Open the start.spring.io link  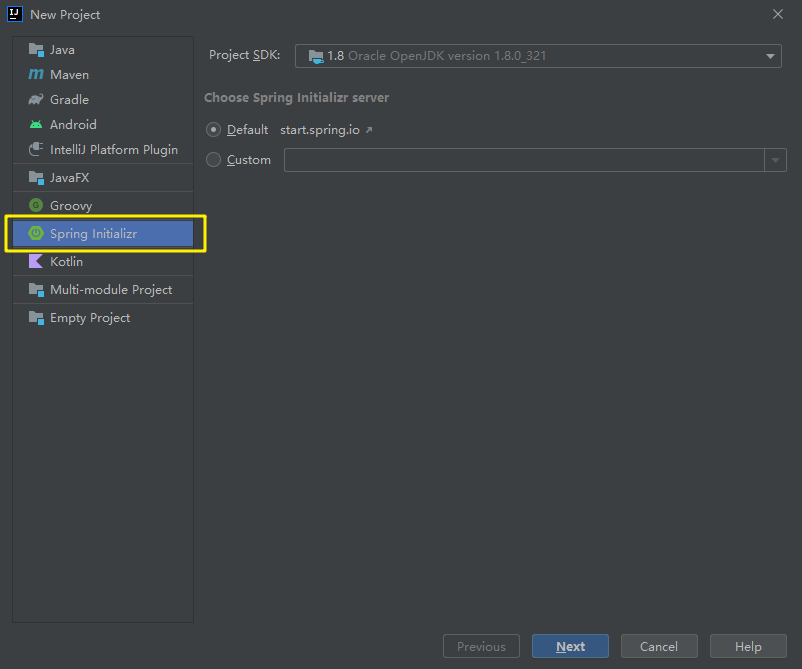[320, 130]
